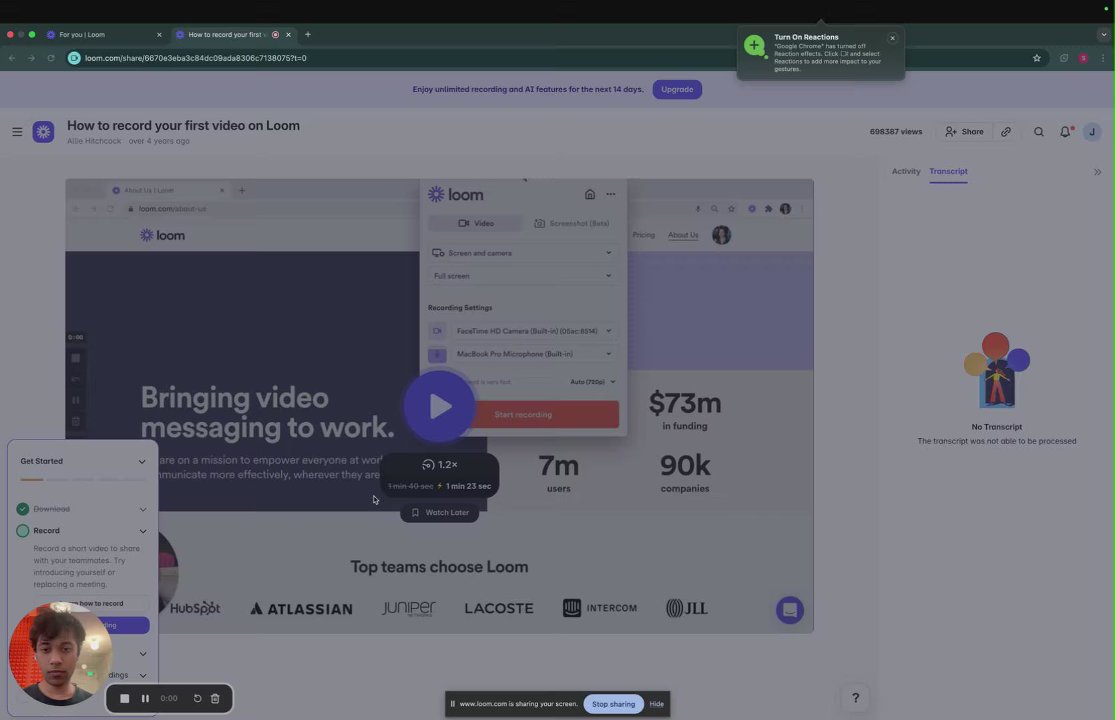
Task: Close the 'For you | Loom' tab
Action: [x=159, y=34]
